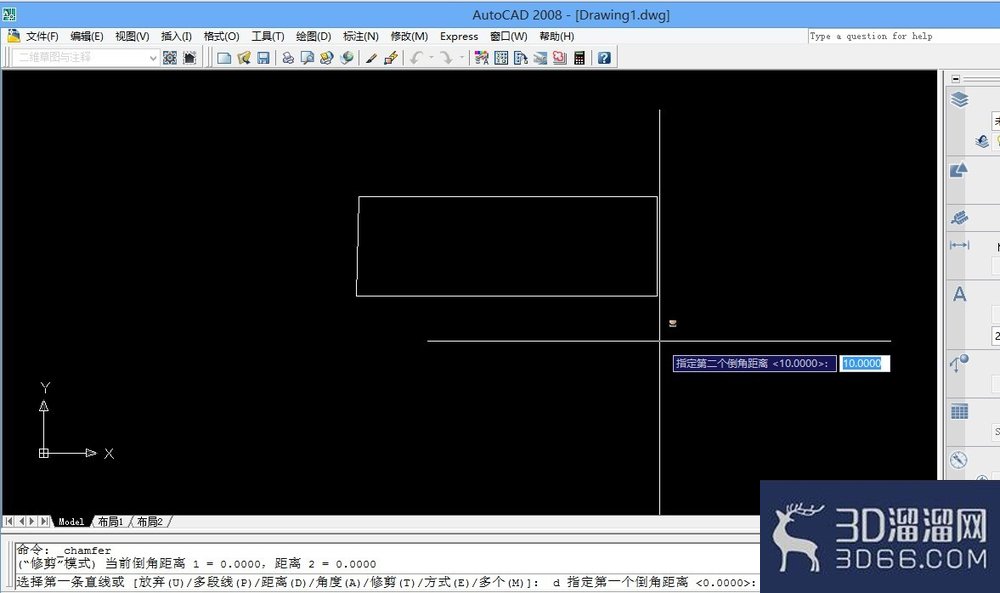Expand the Undo history dropdown arrow
Screen dimensions: 1000x593
431,58
